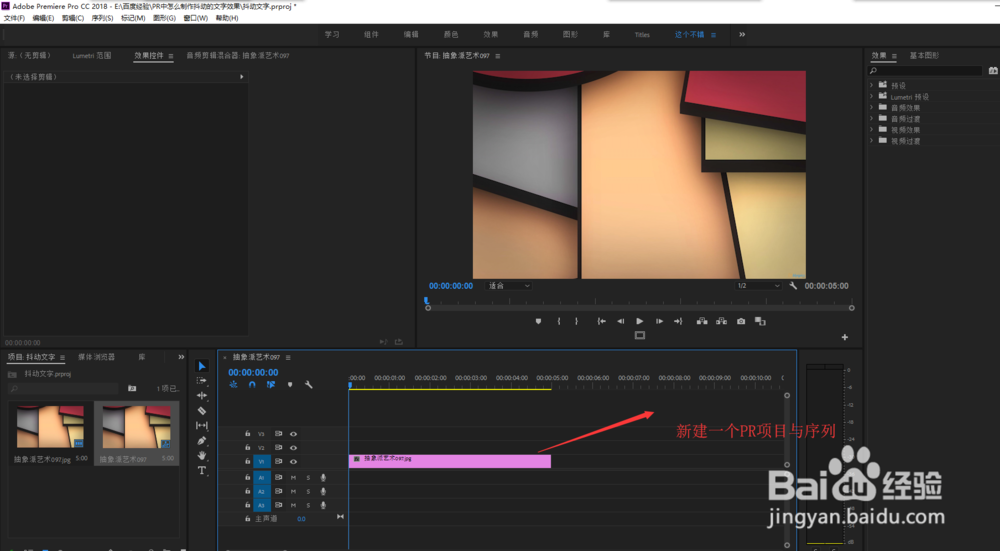Click the effects panel search field

tap(925, 71)
